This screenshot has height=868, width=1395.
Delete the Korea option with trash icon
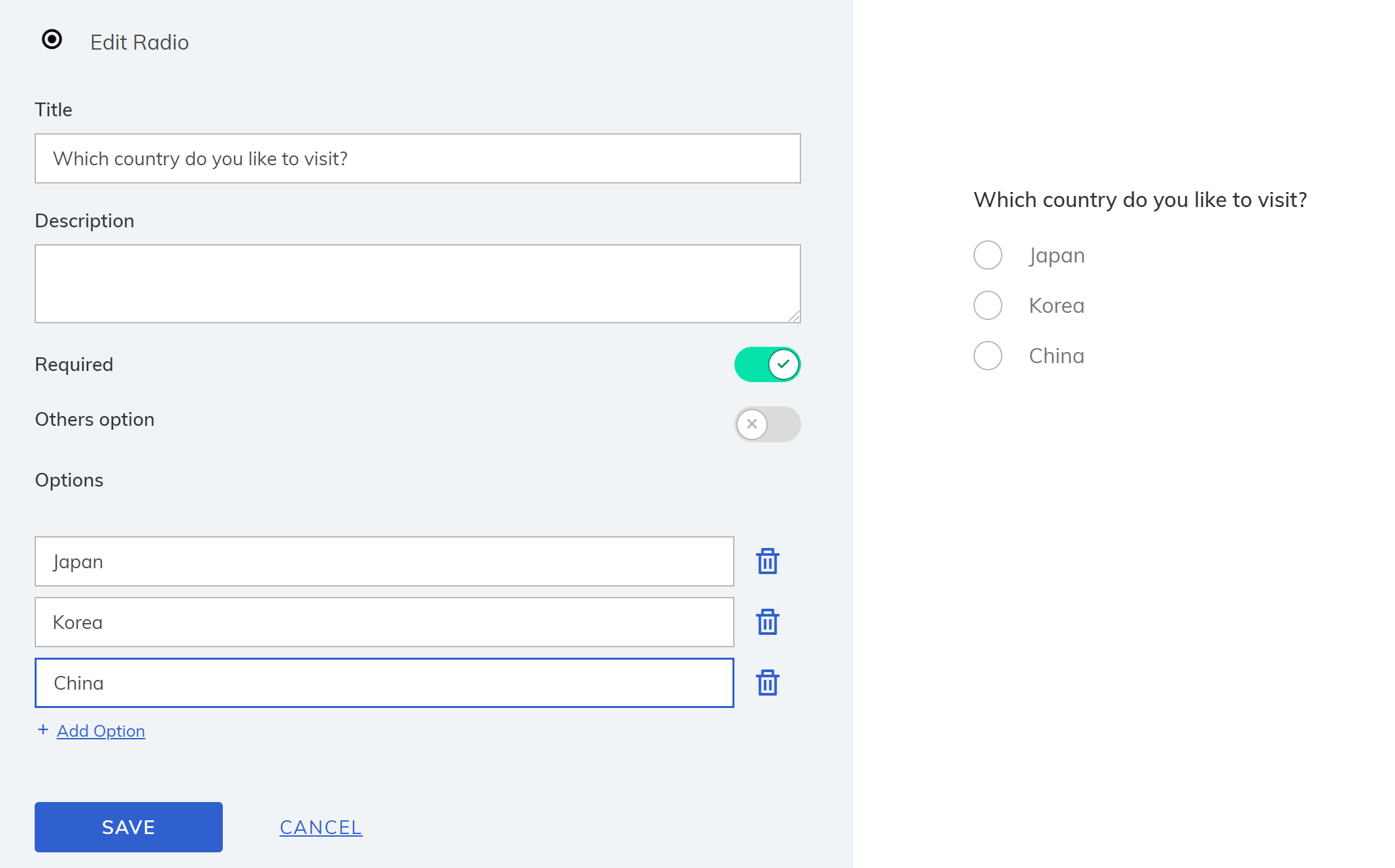[x=767, y=622]
